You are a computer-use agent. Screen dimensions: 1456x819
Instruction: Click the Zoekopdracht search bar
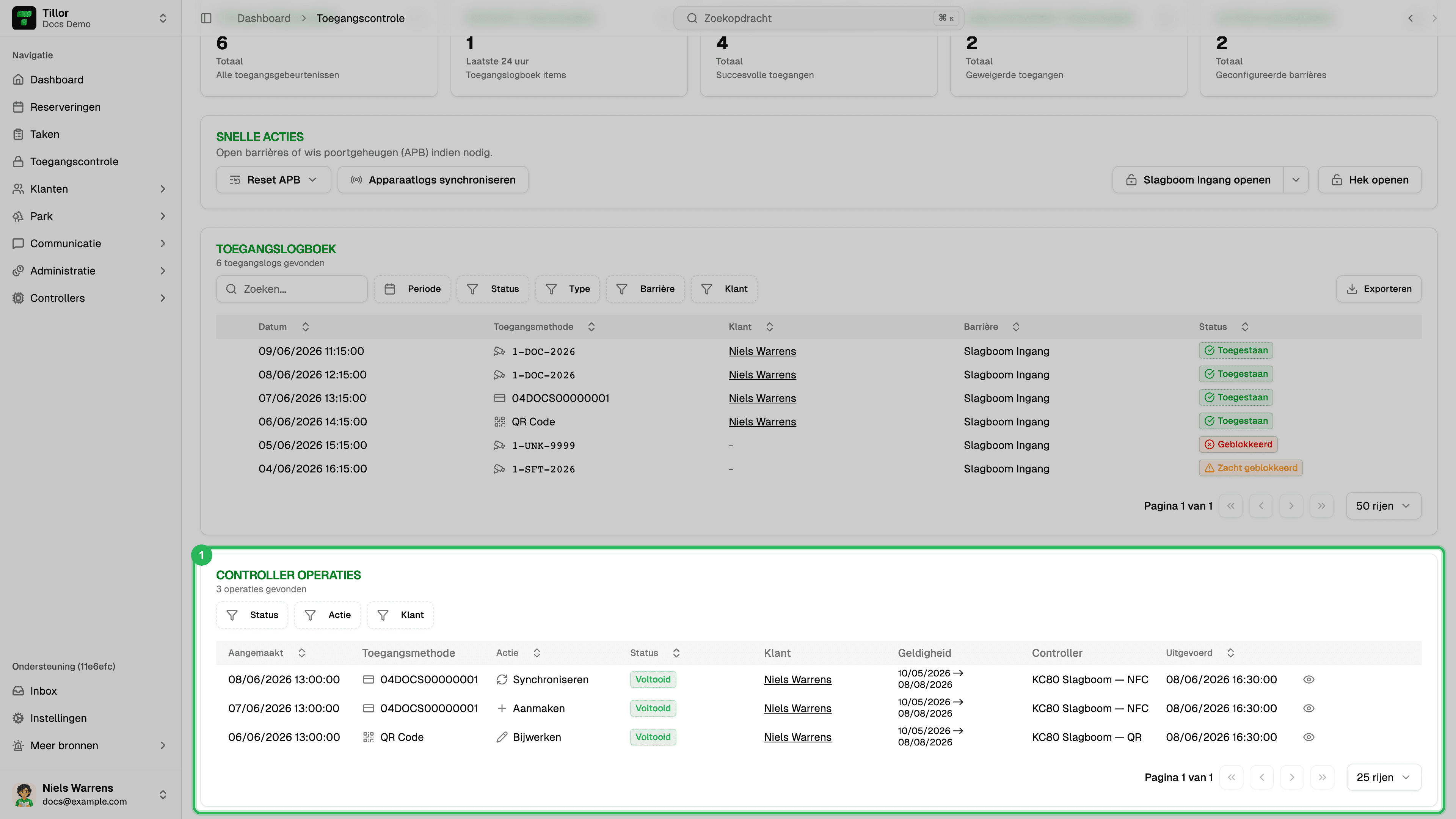819,18
